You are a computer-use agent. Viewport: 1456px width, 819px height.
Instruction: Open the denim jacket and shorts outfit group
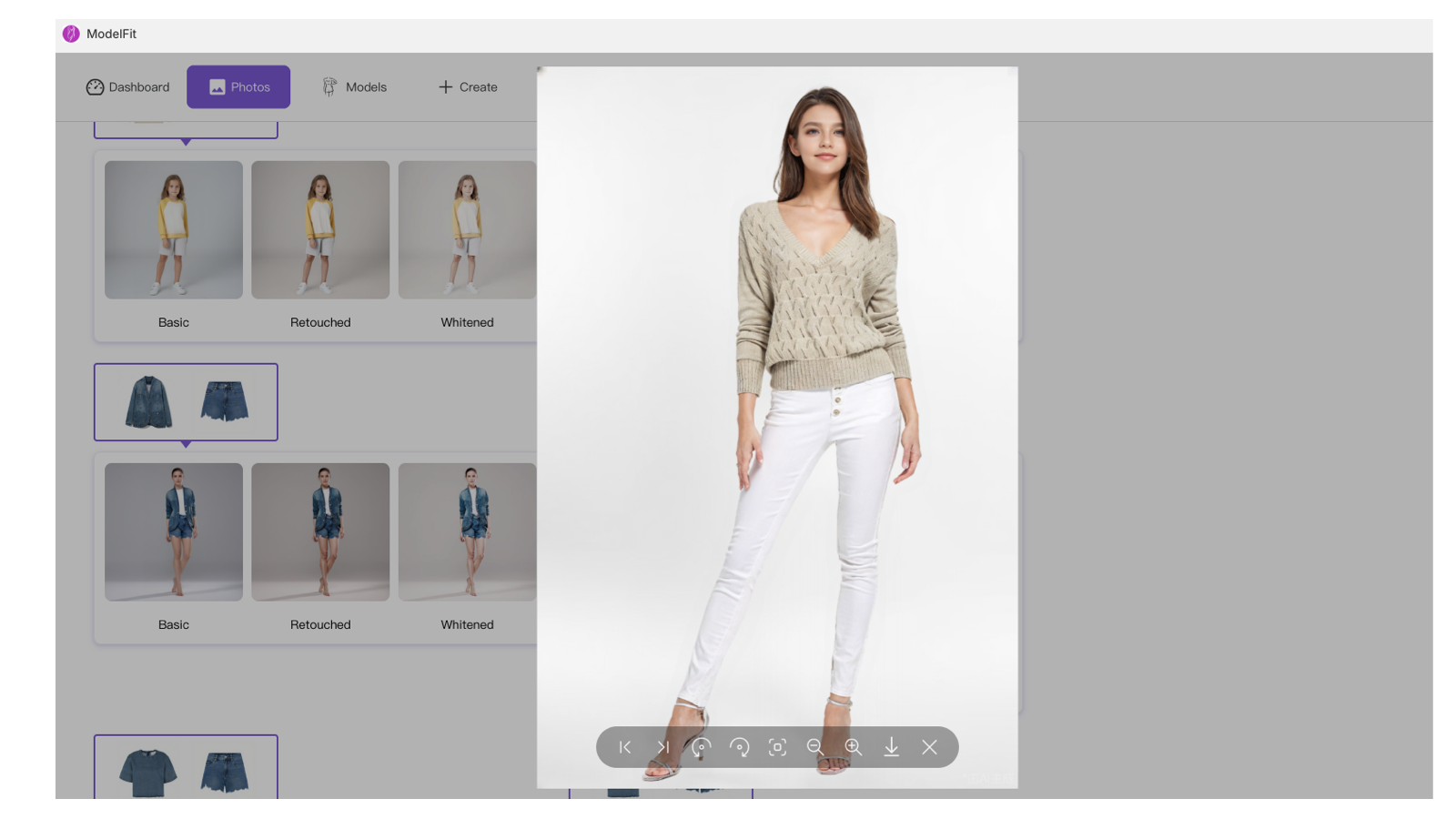tap(186, 402)
